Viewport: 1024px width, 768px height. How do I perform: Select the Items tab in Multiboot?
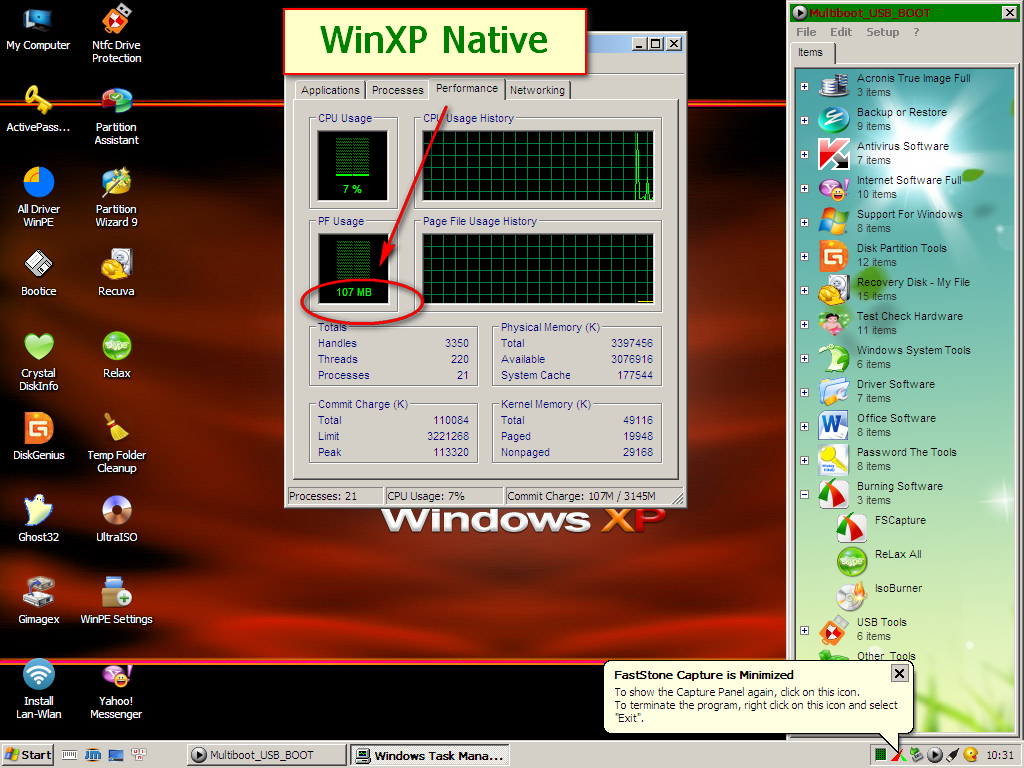[810, 52]
